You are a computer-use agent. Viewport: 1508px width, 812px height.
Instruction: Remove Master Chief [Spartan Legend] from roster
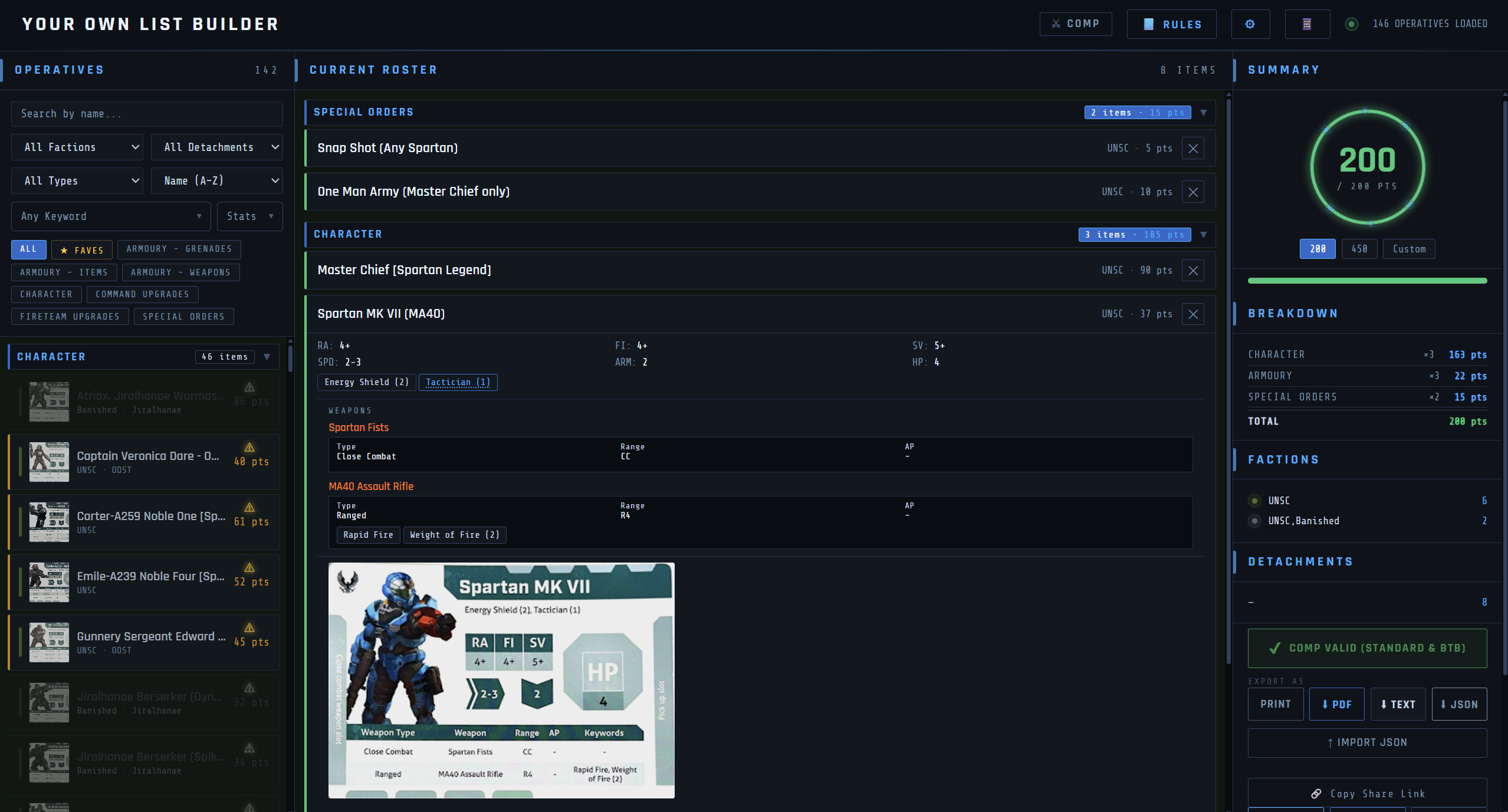point(1192,271)
